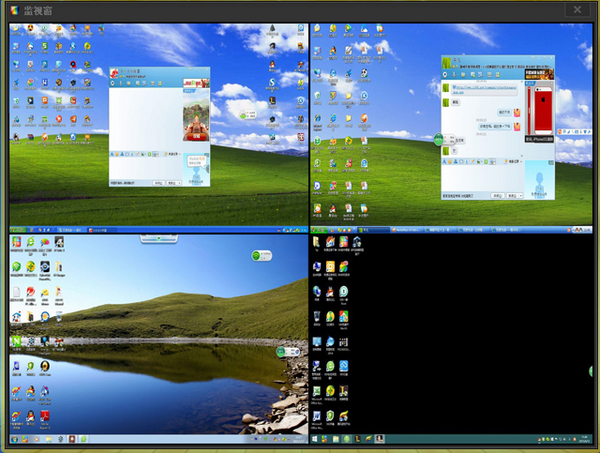Open Adobe Reader icon on Windows 7 desktop
Image resolution: width=600 pixels, height=453 pixels.
pyautogui.click(x=45, y=418)
